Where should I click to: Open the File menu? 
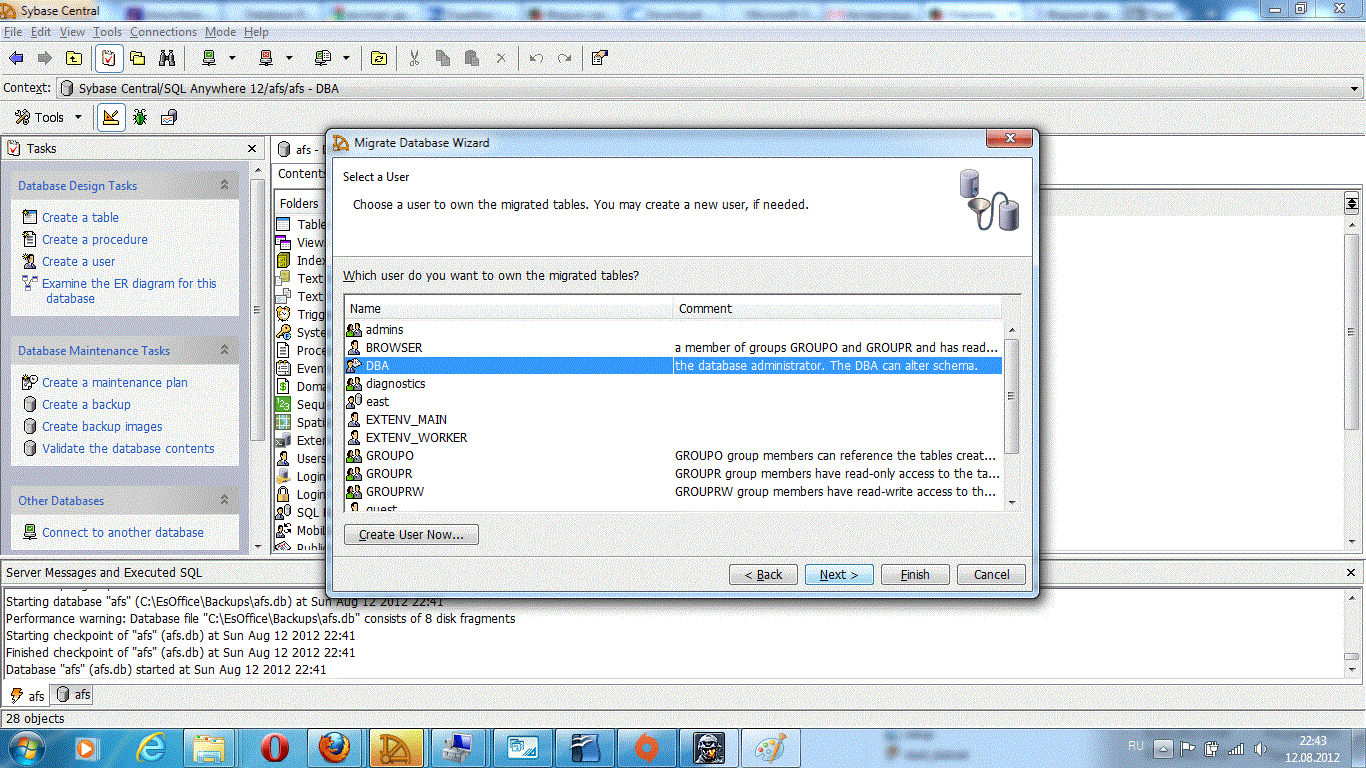click(13, 32)
